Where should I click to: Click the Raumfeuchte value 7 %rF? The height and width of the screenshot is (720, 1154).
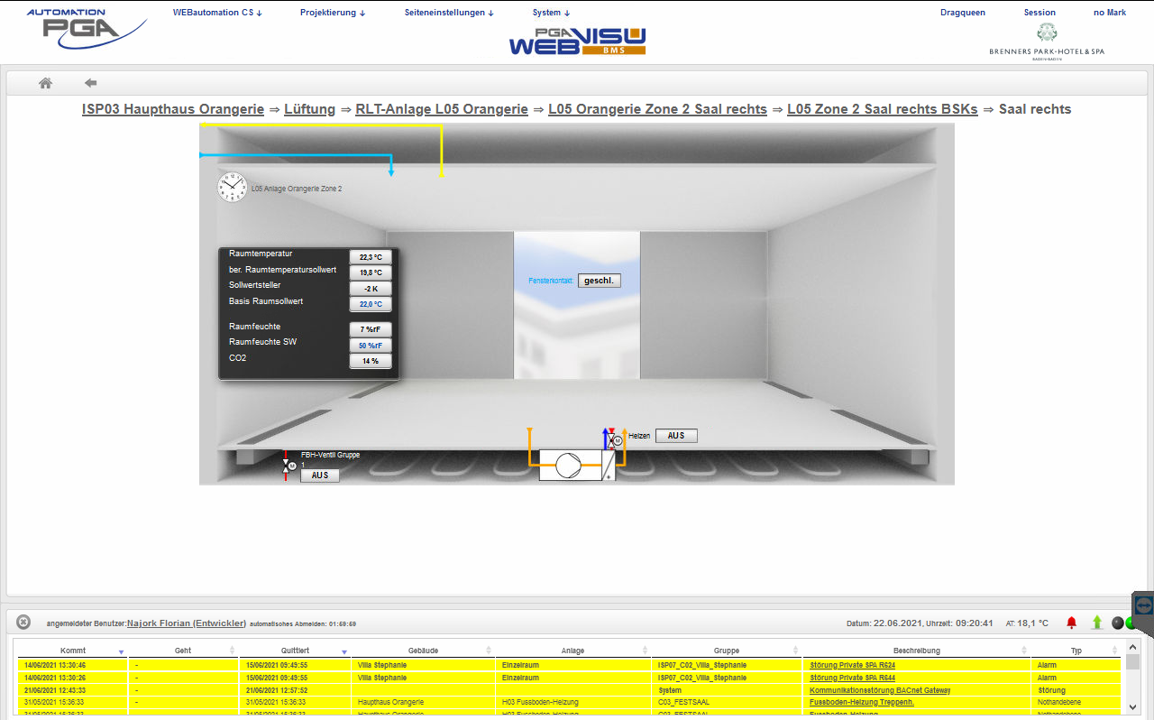click(371, 329)
